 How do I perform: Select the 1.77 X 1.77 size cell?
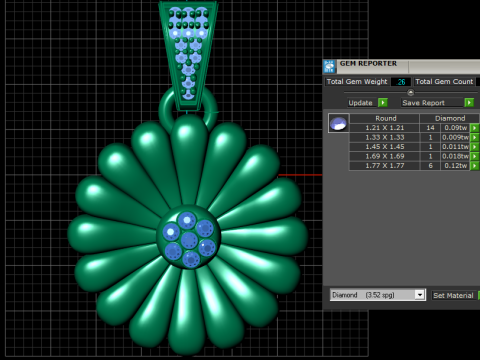pos(385,166)
